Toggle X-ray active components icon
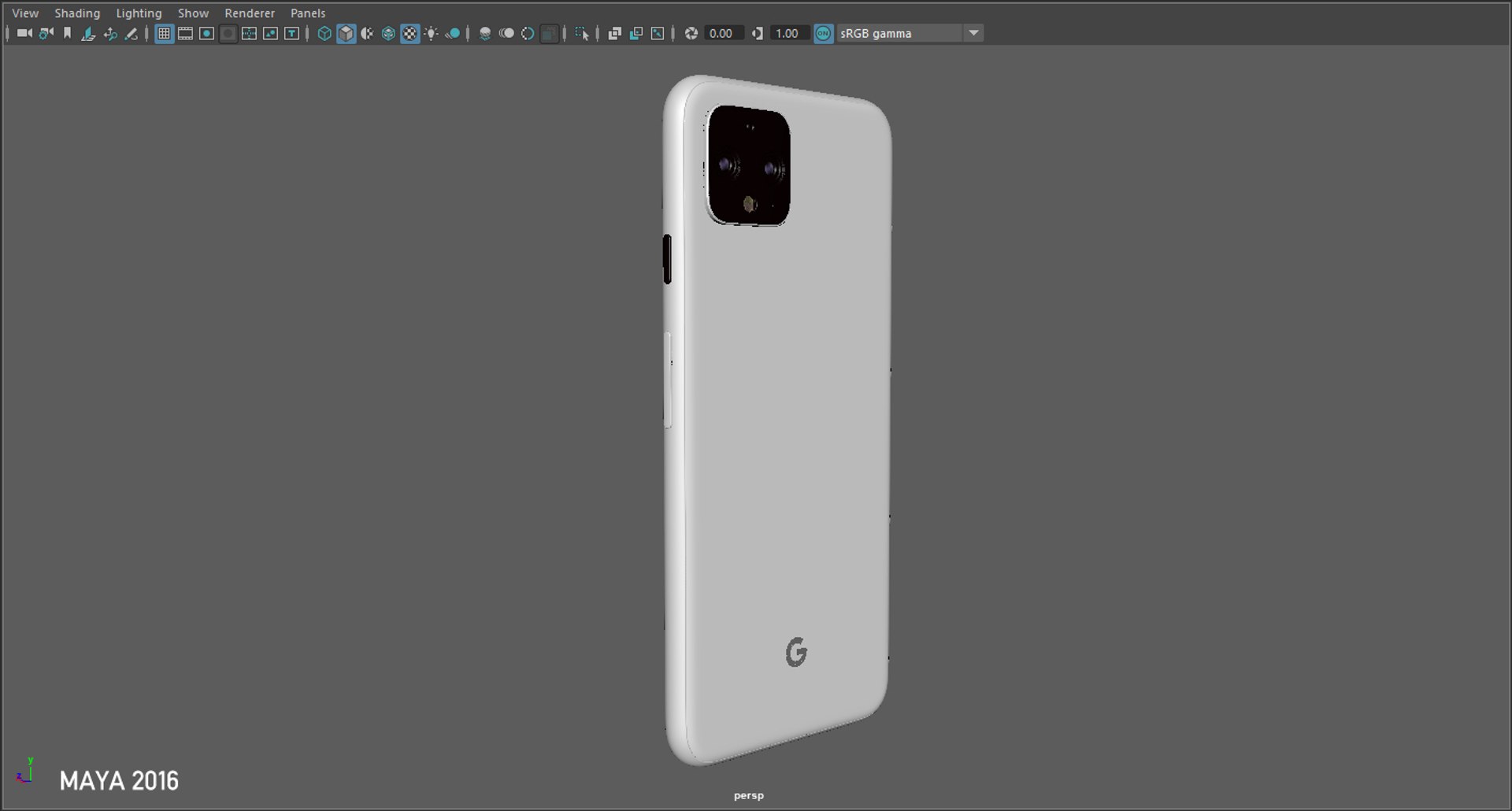Viewport: 1512px width, 811px height. (636, 33)
